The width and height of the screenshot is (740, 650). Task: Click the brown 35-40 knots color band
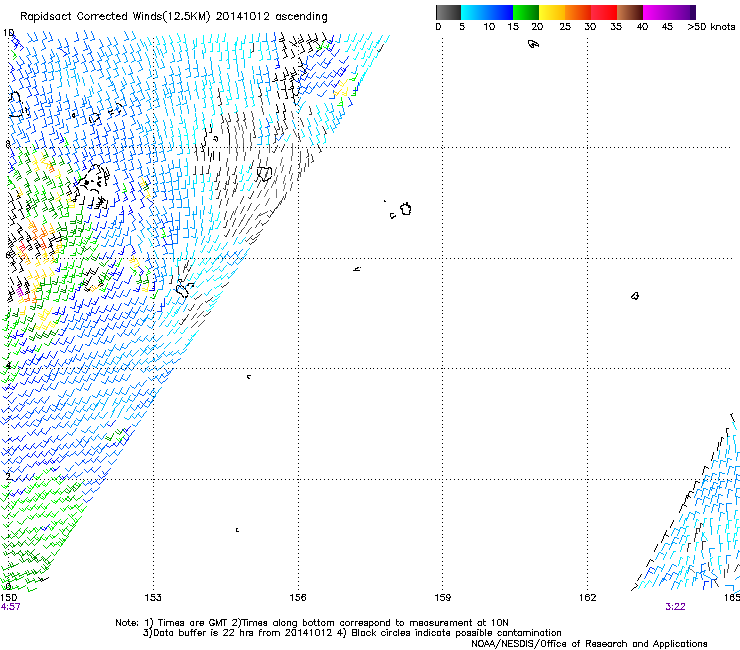(630, 12)
